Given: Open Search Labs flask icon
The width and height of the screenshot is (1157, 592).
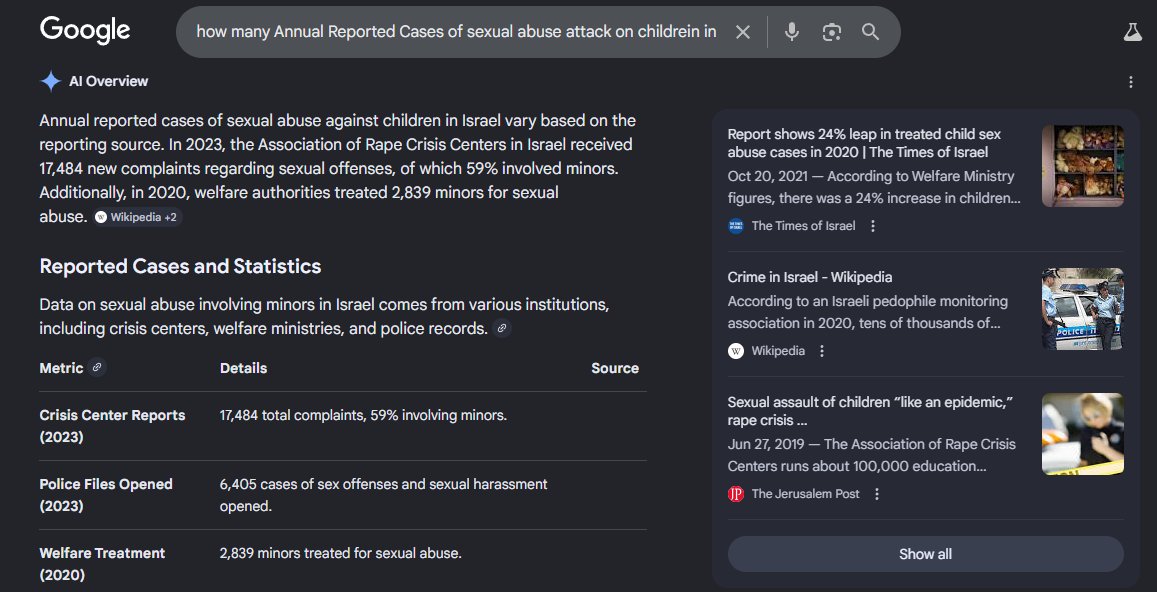Looking at the screenshot, I should [x=1133, y=31].
